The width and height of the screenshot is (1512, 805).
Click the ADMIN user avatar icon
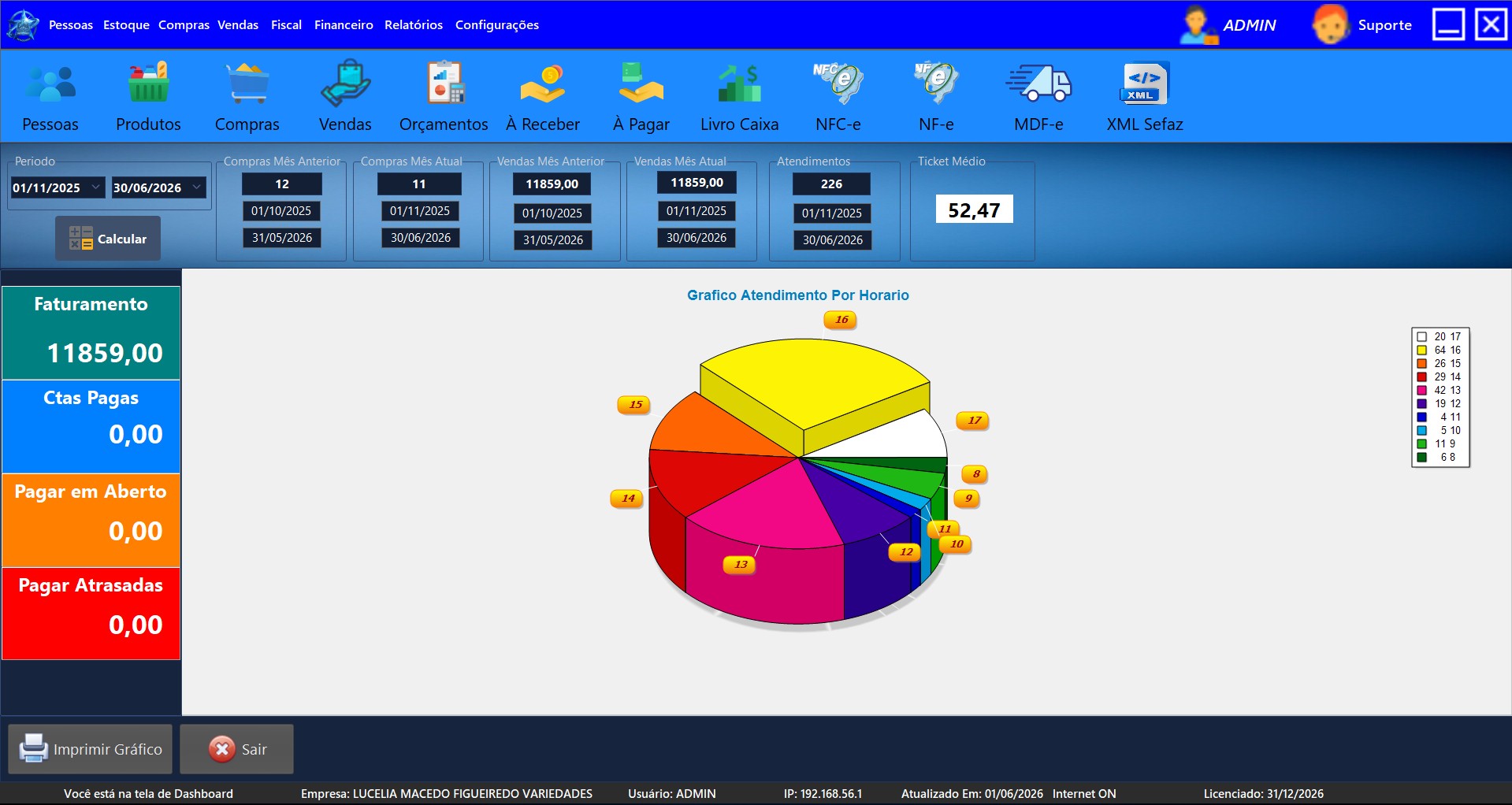[1198, 25]
